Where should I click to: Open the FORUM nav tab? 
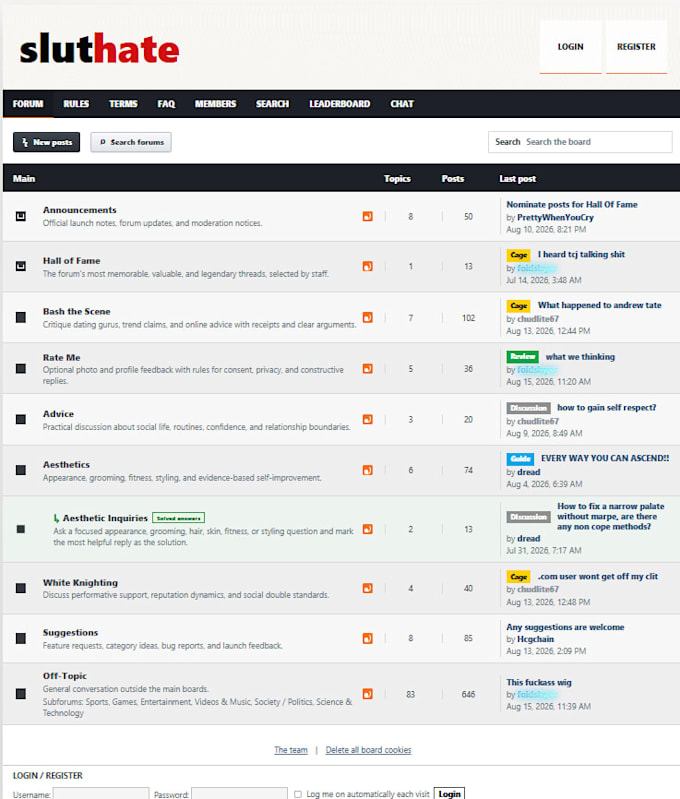pos(28,104)
